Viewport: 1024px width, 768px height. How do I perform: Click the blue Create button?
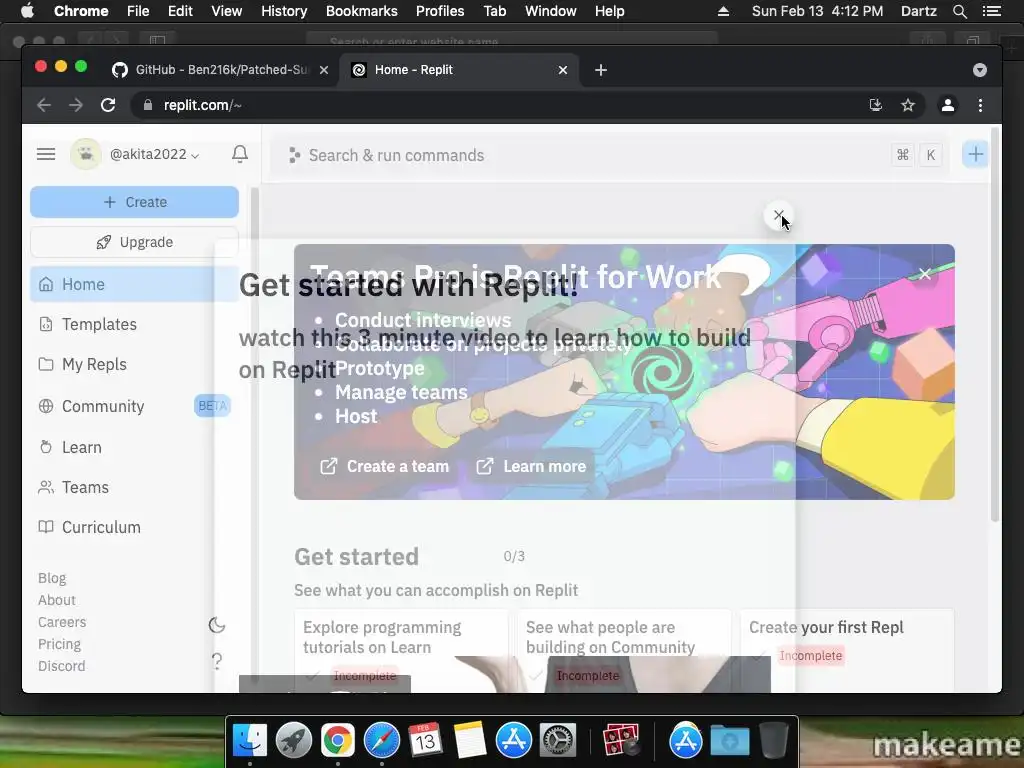135,202
